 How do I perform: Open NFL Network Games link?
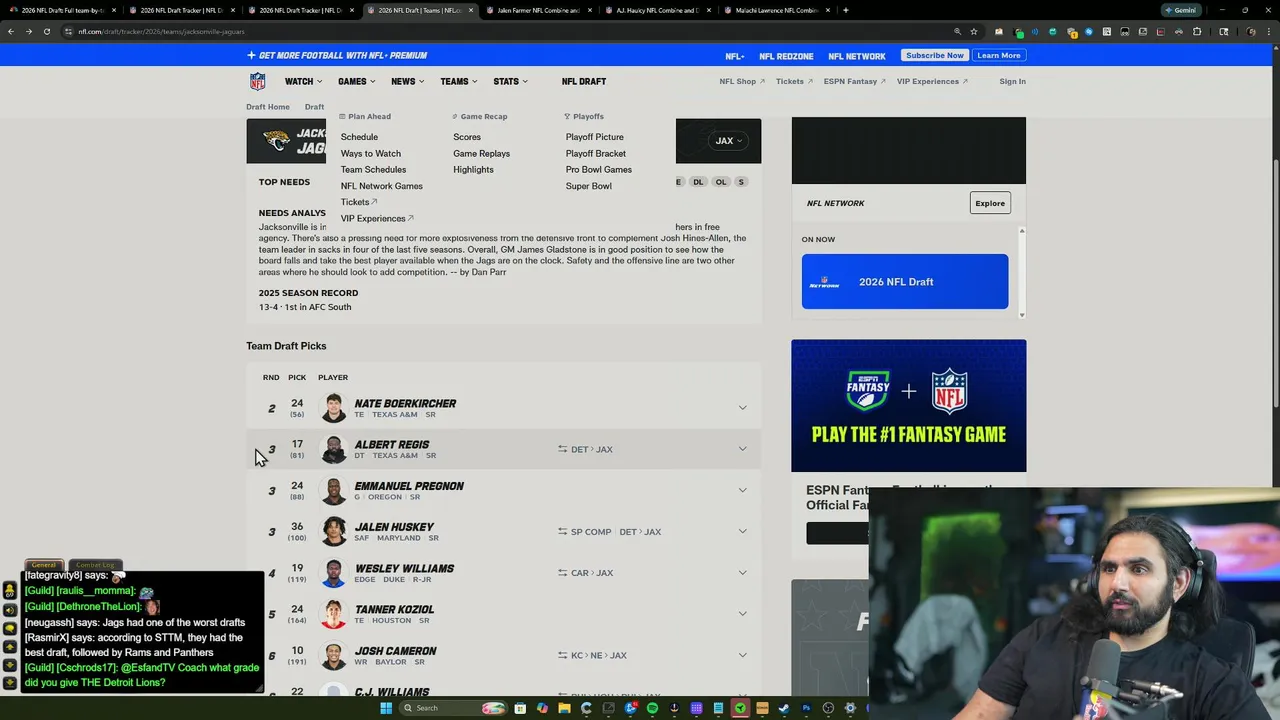[381, 186]
